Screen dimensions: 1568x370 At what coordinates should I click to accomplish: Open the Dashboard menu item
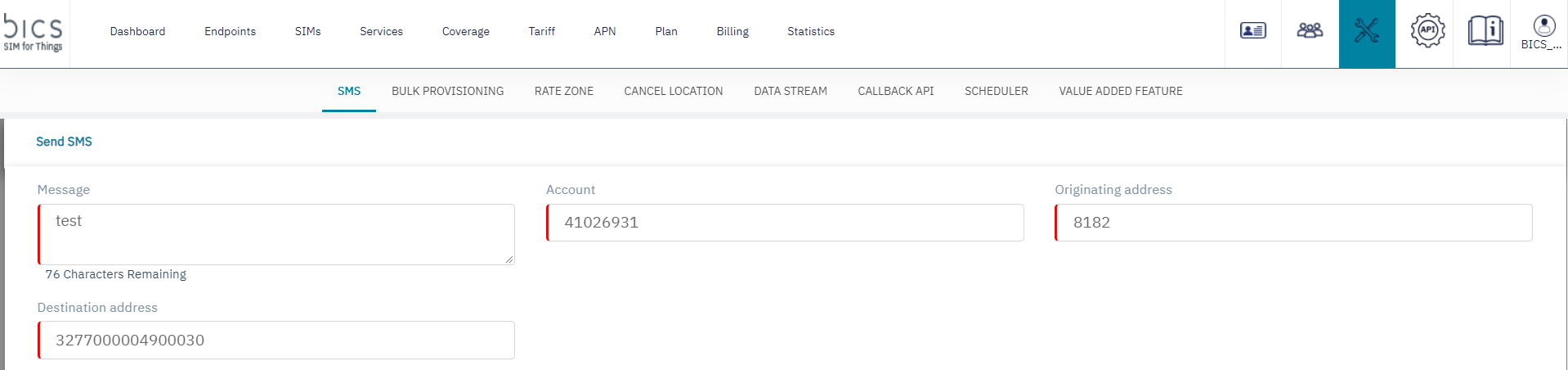137,32
